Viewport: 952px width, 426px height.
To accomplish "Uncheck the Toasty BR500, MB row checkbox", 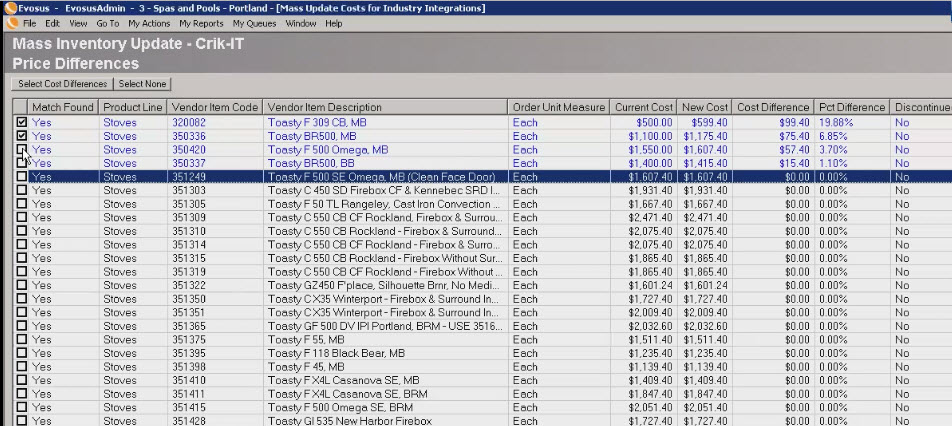I will tap(22, 136).
